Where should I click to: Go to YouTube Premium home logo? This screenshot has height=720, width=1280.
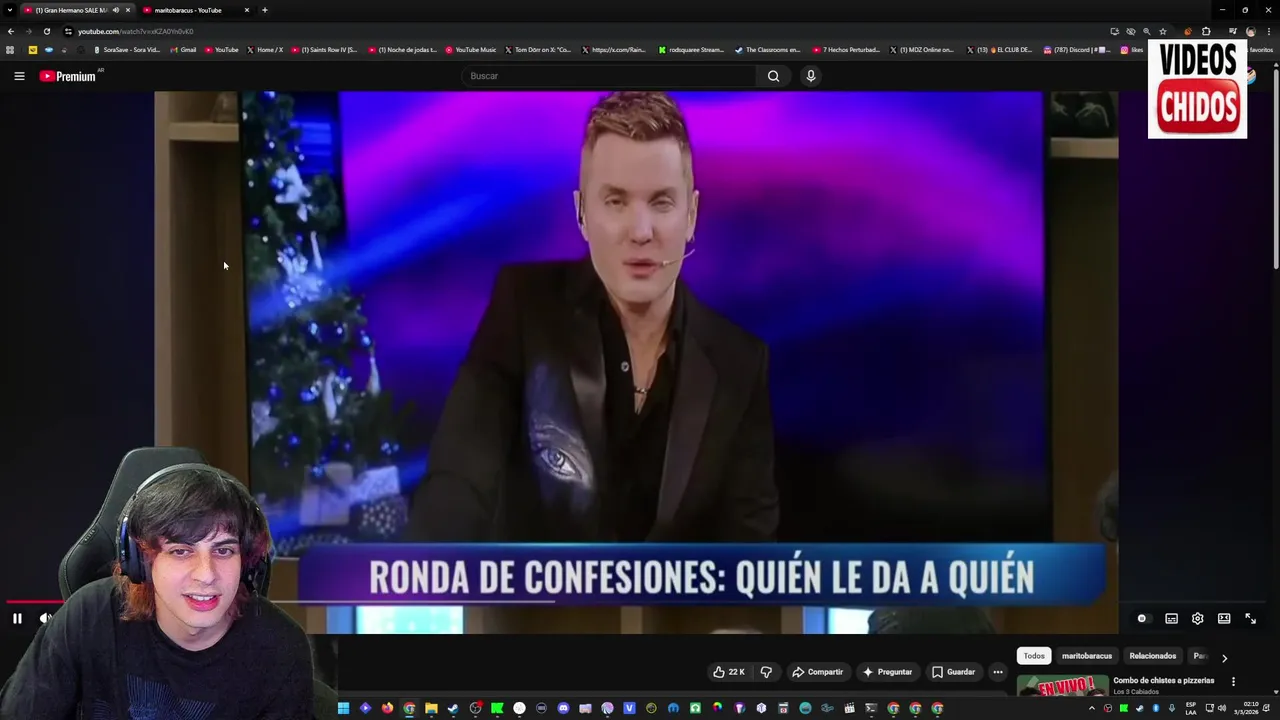pyautogui.click(x=68, y=76)
